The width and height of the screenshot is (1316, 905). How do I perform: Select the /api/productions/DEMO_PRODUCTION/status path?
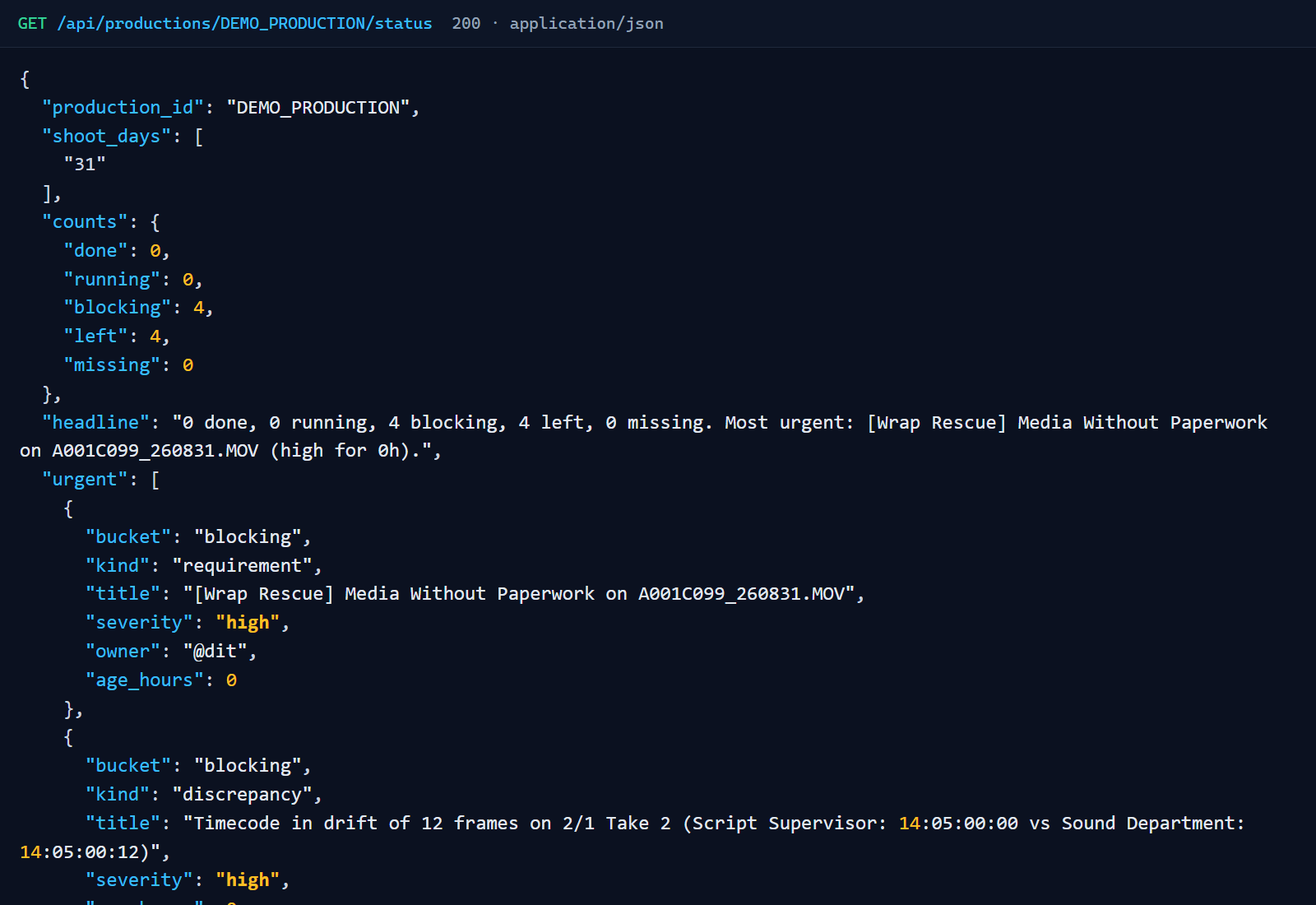click(244, 24)
